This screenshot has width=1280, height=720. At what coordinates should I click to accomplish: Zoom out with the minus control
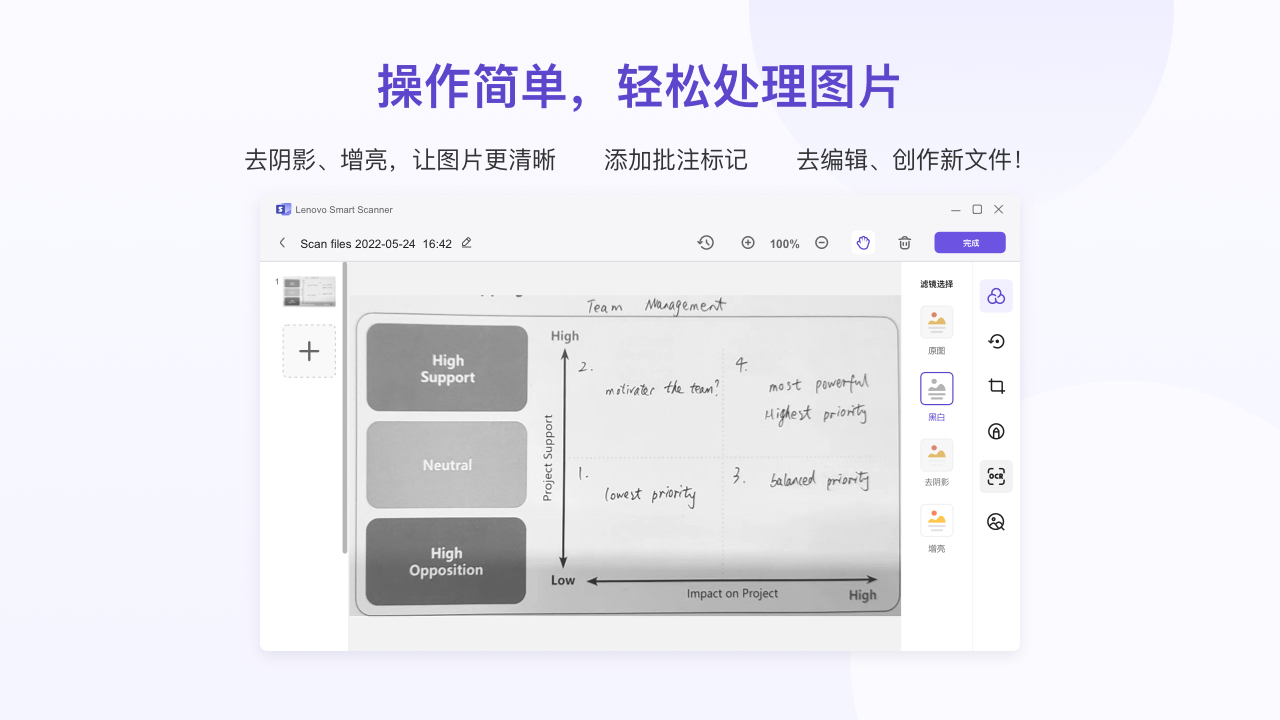coord(821,242)
